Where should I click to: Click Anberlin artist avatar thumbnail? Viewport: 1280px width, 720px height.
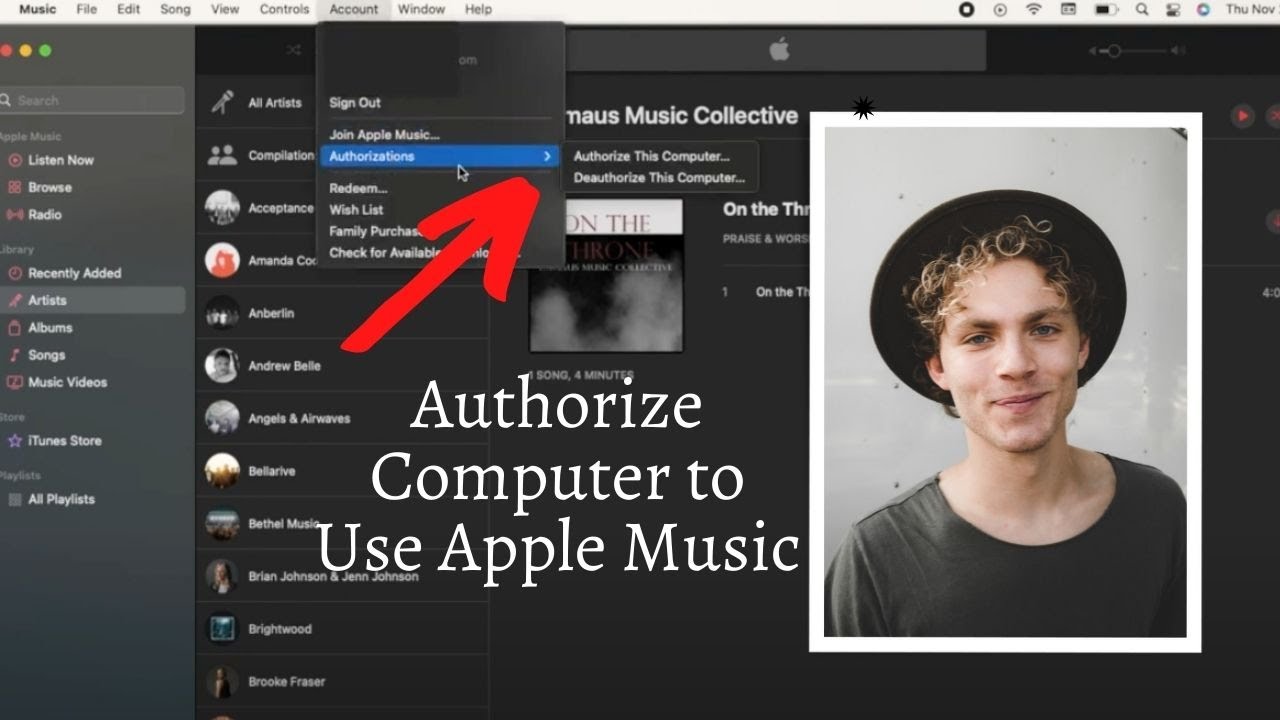(222, 313)
